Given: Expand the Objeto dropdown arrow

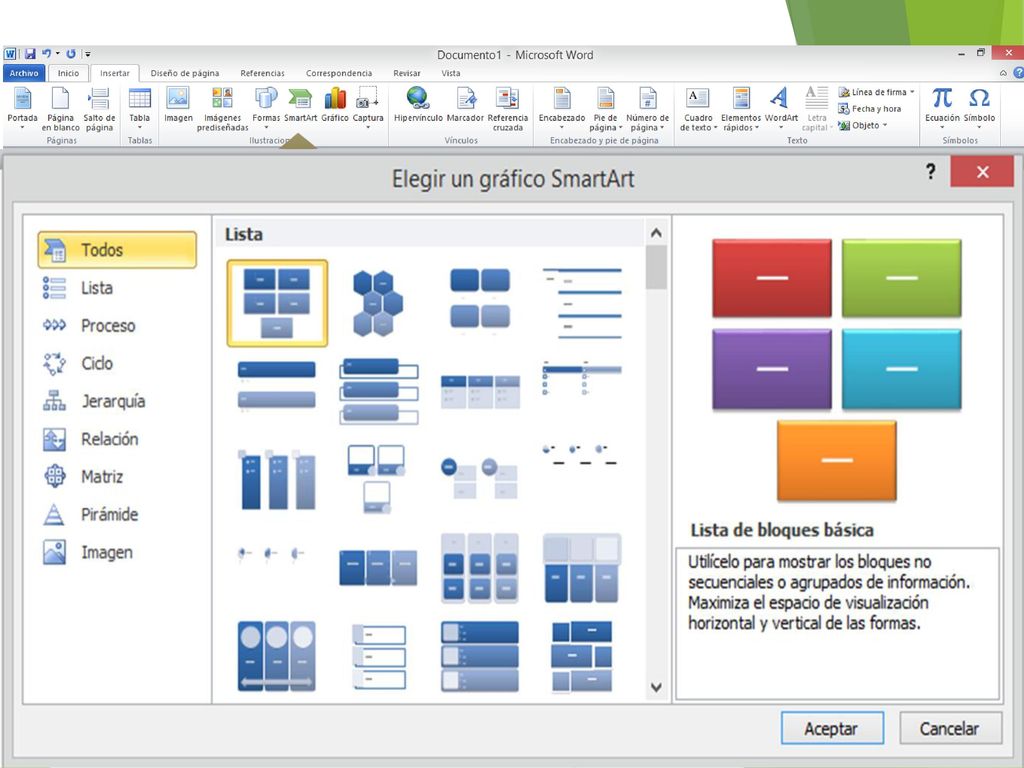Looking at the screenshot, I should click(885, 125).
